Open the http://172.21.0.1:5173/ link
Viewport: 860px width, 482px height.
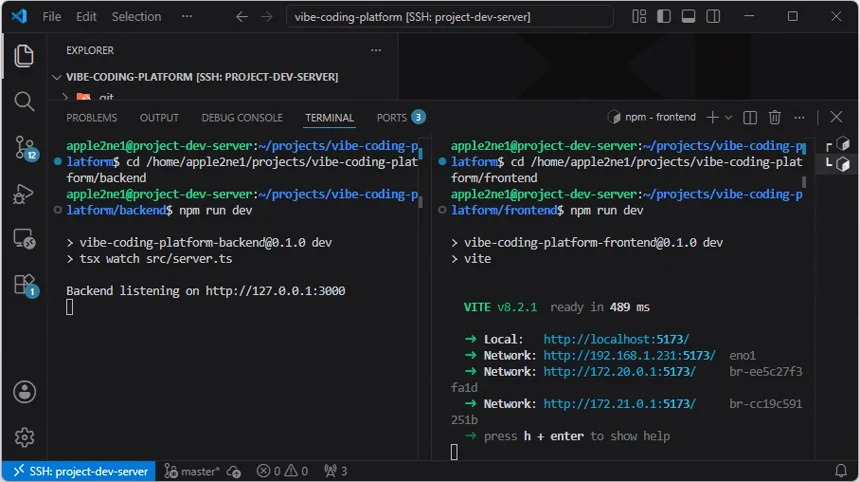(619, 404)
